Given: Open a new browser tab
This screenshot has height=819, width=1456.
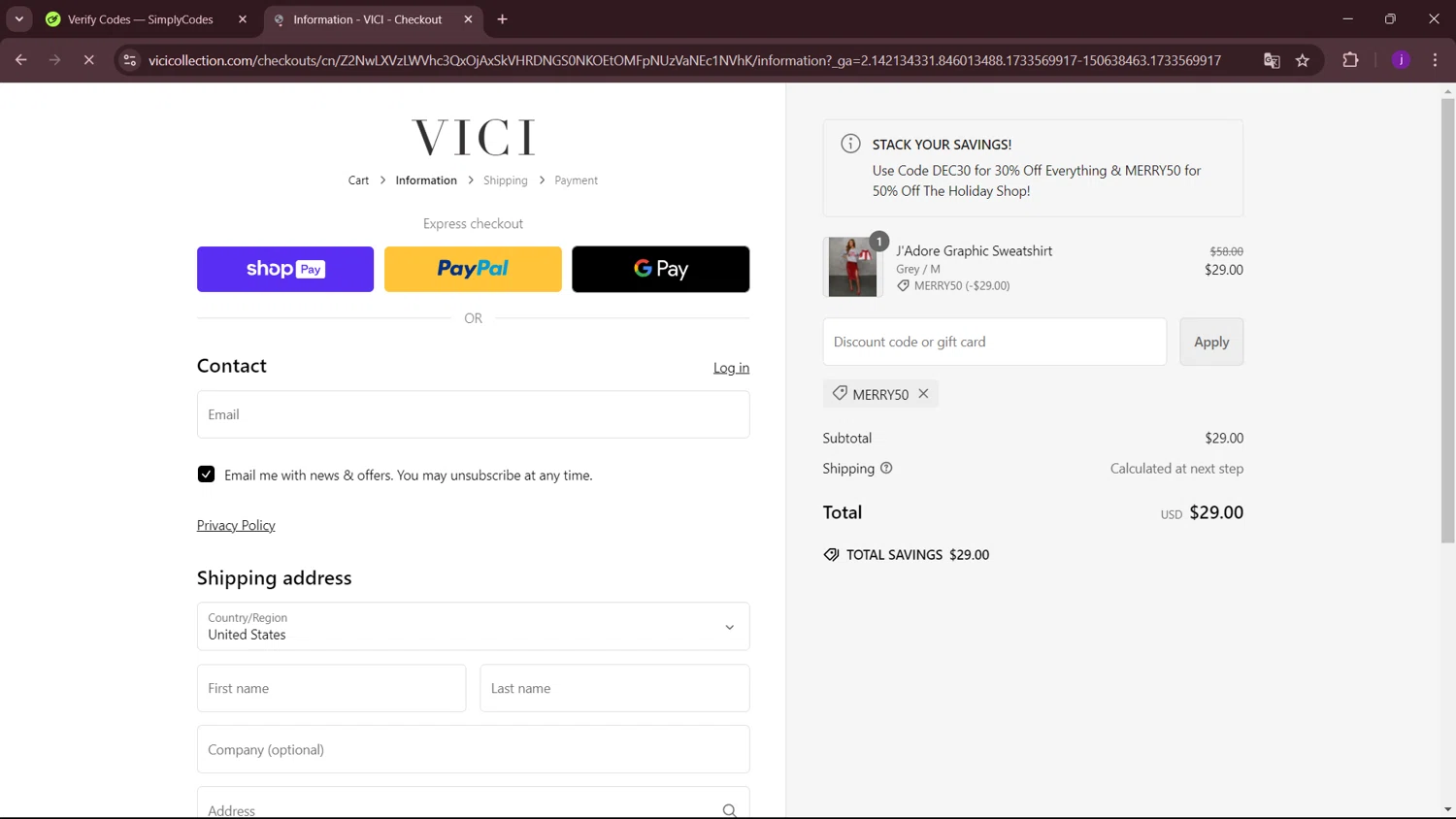Looking at the screenshot, I should click(x=502, y=19).
